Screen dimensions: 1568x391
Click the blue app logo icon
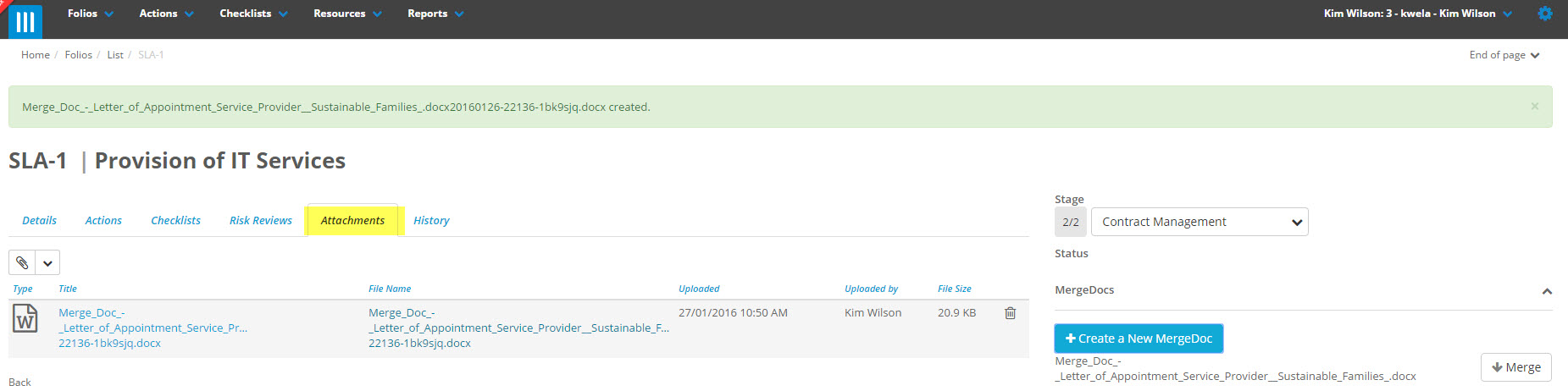[x=25, y=21]
